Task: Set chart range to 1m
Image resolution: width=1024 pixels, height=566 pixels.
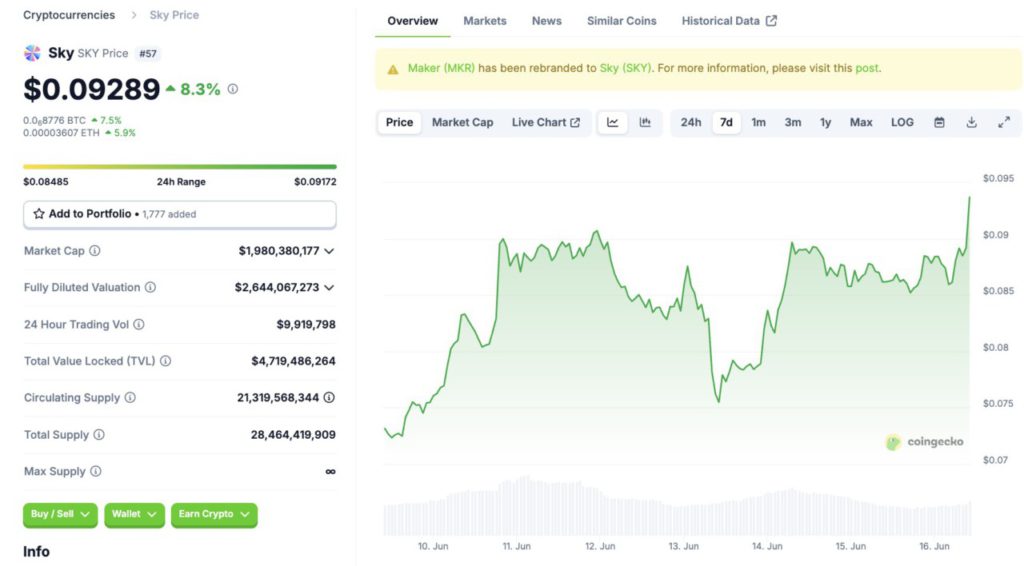Action: pos(758,122)
